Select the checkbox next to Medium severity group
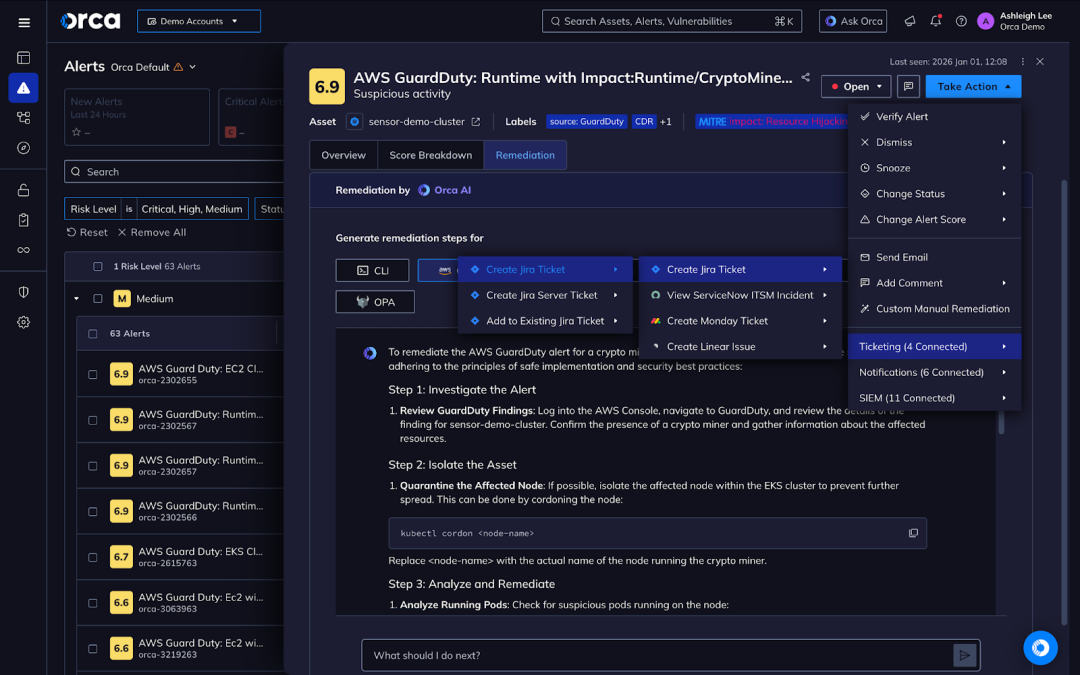Screen dimensions: 1080x675 pos(96,298)
